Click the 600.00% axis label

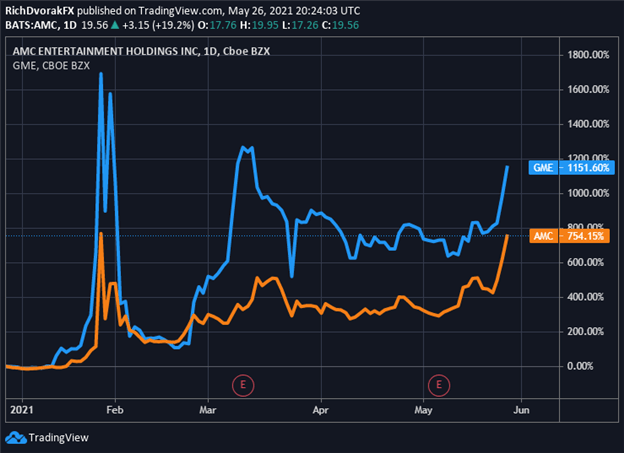pos(585,262)
